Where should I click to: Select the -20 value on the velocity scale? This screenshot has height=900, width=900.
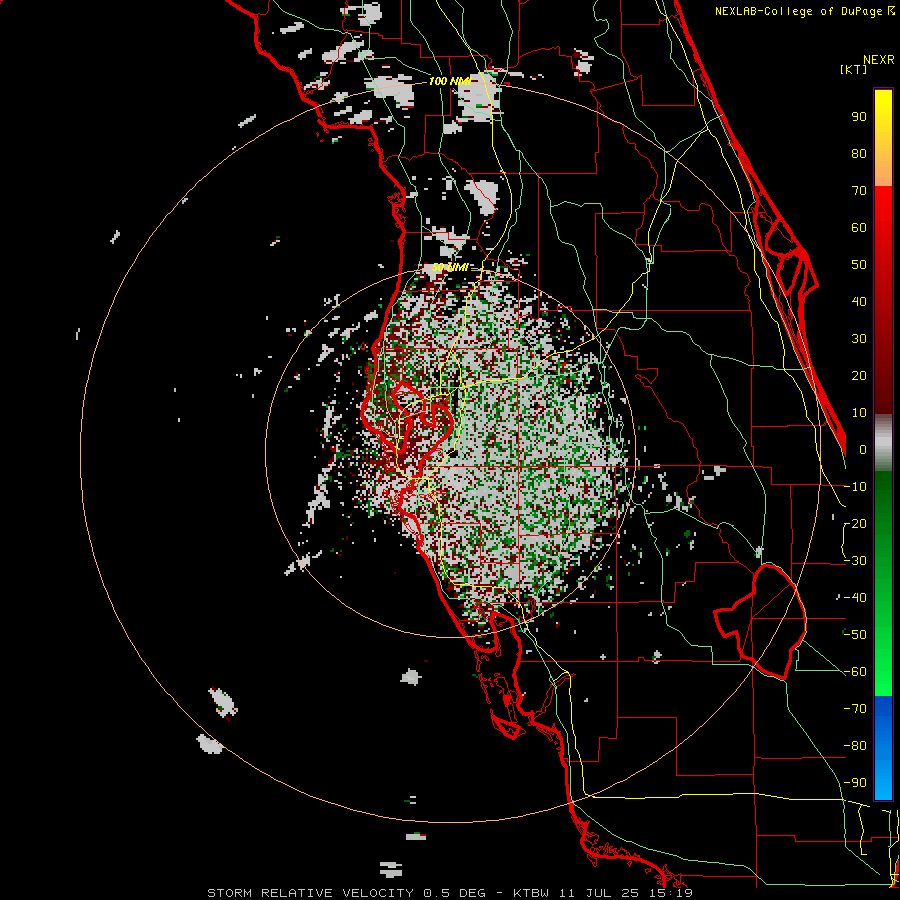point(855,523)
